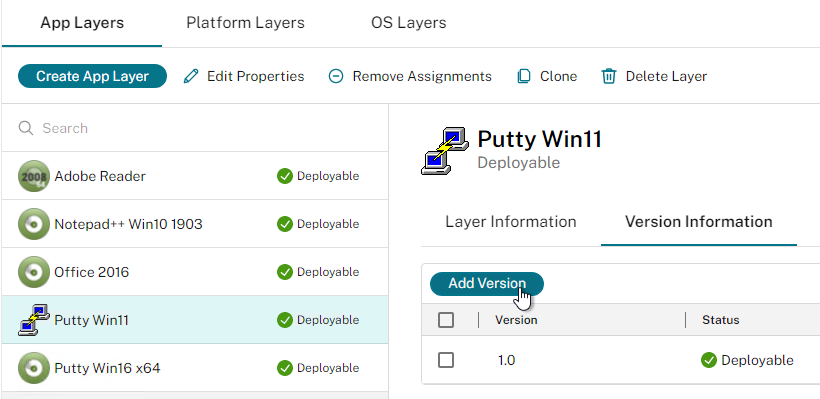
Task: Switch to Platform Layers tab
Action: click(x=245, y=23)
